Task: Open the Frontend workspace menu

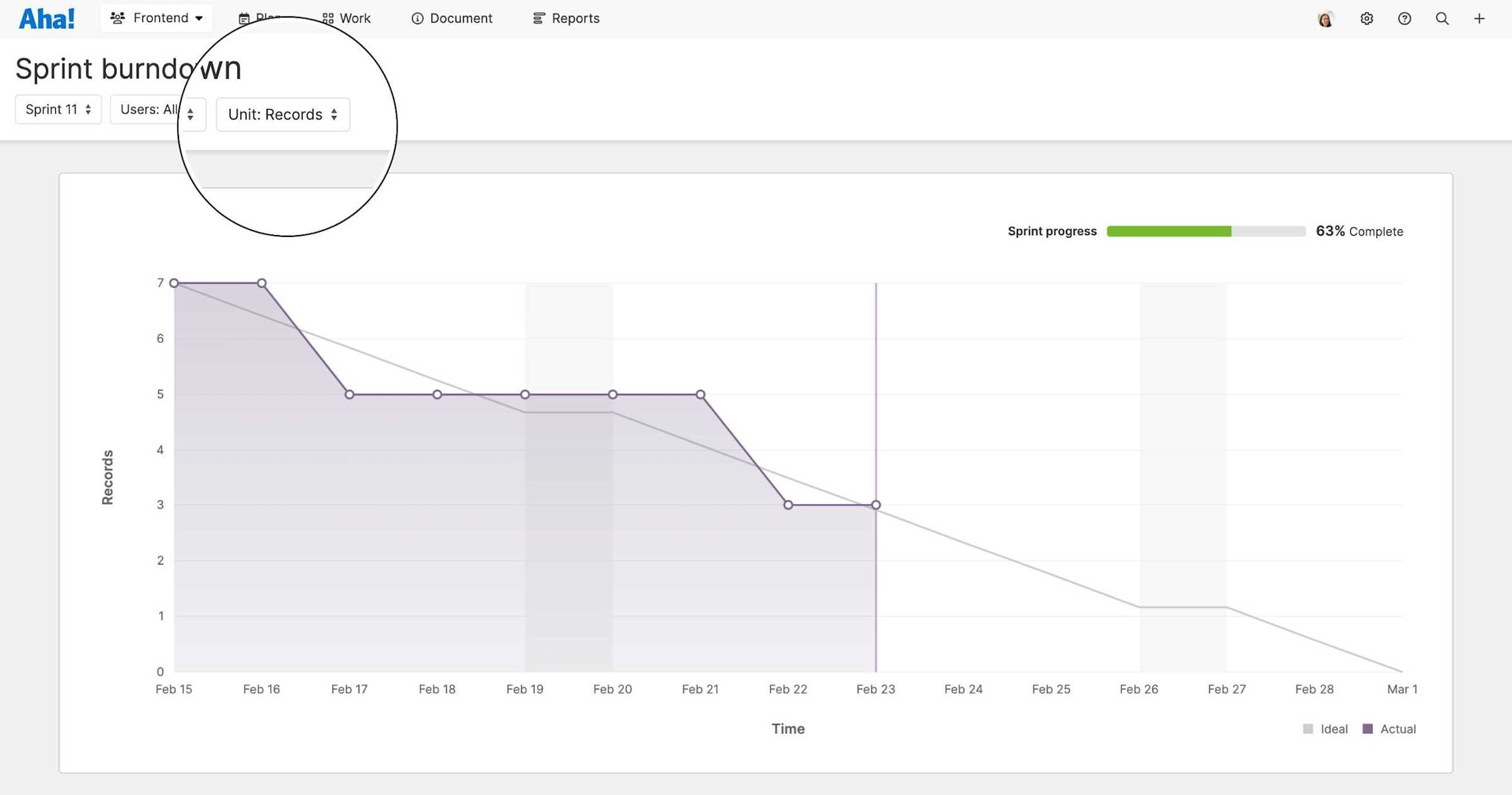Action: (x=156, y=18)
